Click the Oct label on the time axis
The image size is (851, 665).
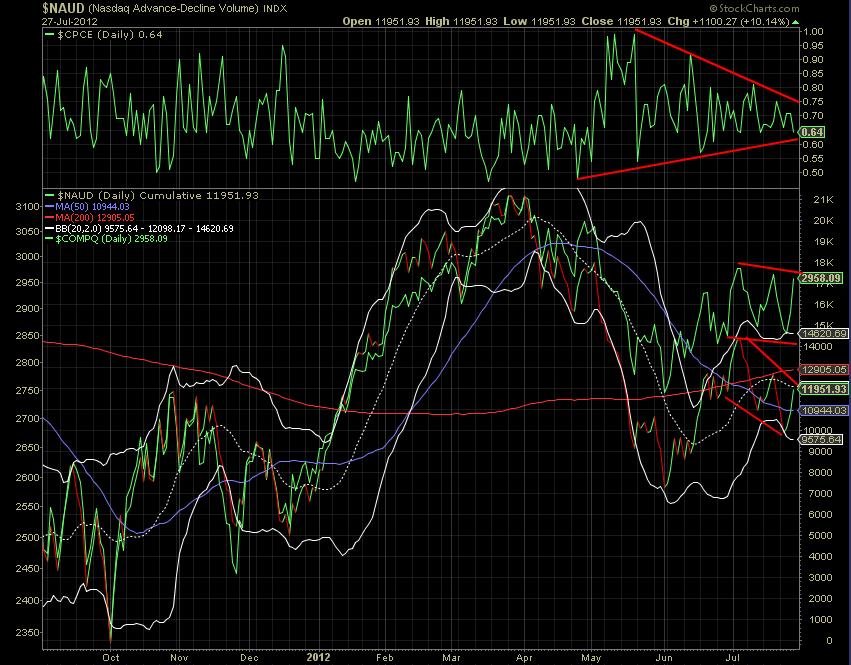pyautogui.click(x=111, y=657)
